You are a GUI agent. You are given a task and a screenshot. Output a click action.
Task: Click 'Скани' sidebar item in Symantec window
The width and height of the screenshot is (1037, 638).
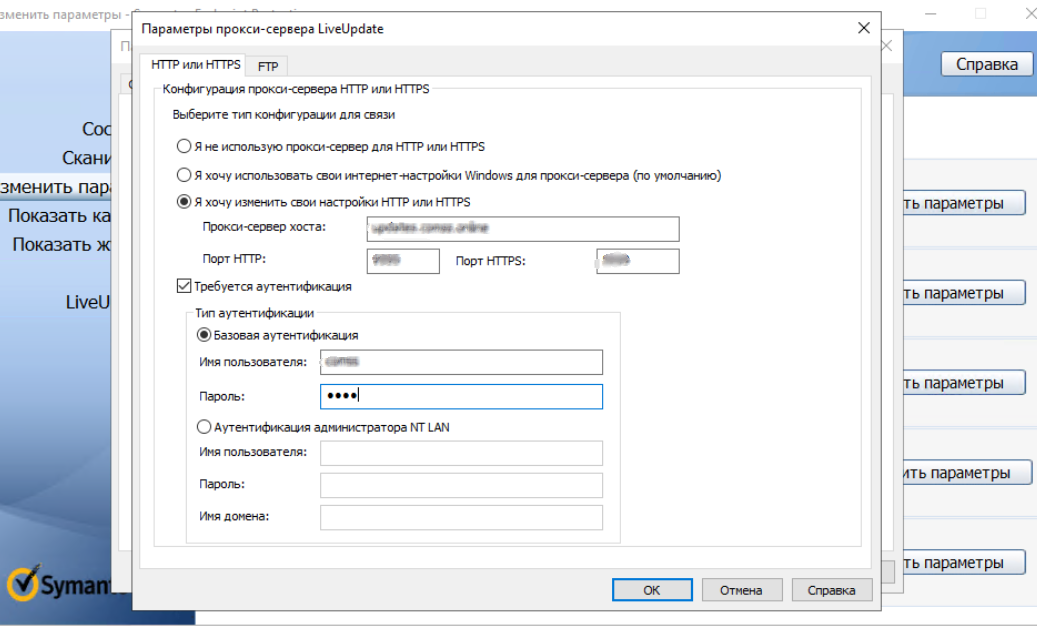[87, 158]
